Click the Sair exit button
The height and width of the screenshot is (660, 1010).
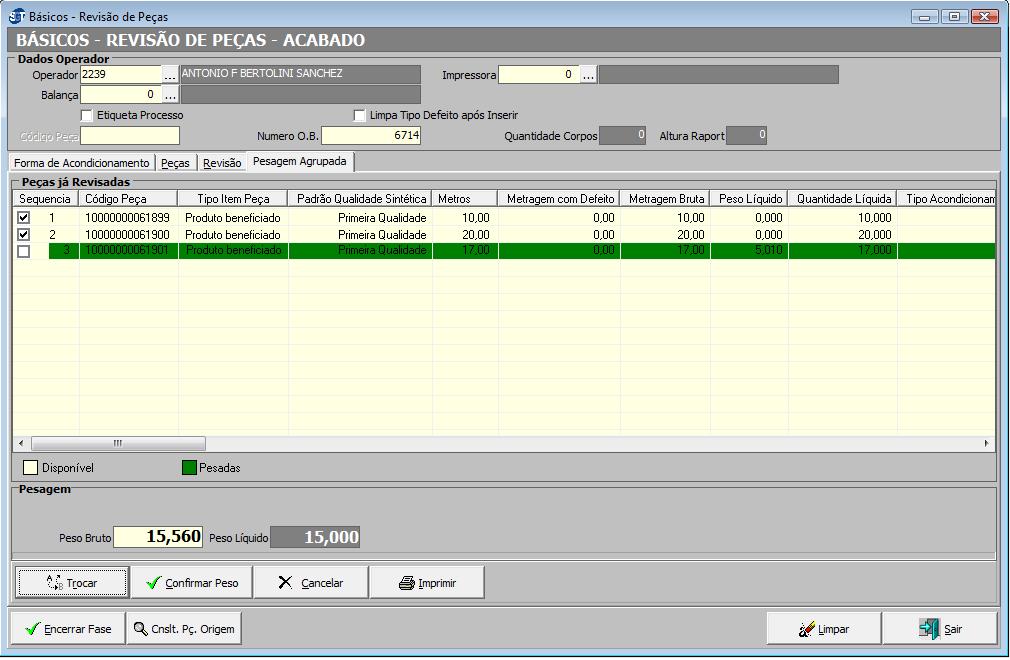tap(940, 629)
